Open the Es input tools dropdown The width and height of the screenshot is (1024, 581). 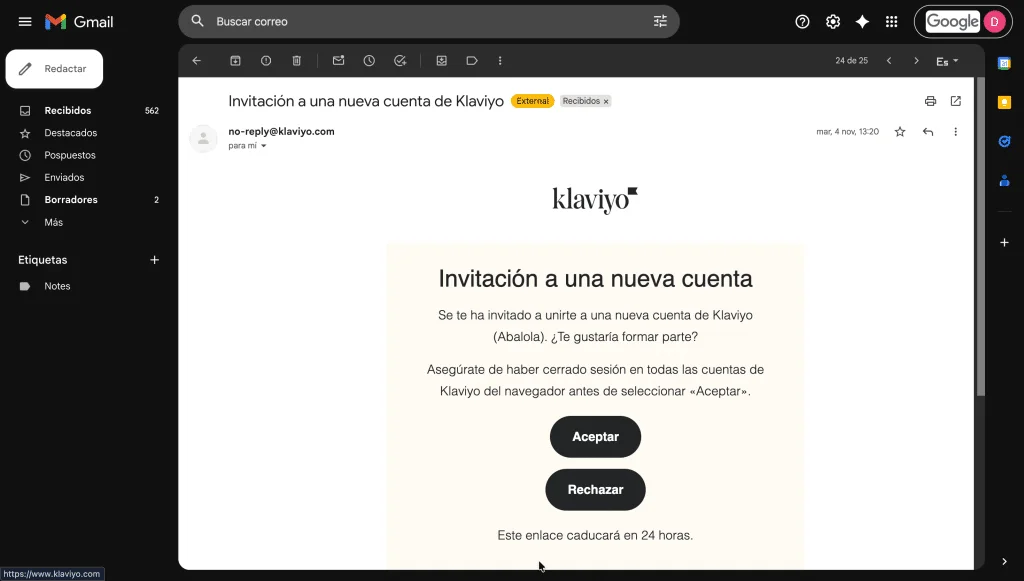947,61
